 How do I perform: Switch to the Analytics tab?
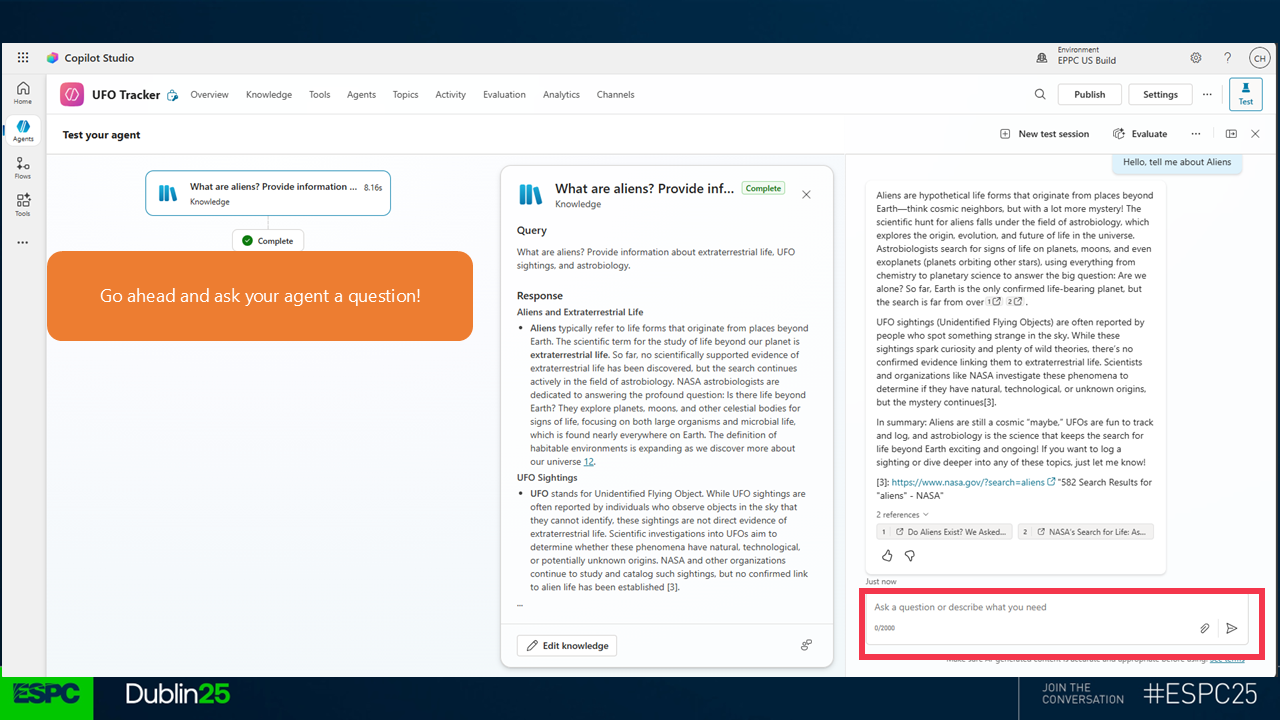pyautogui.click(x=561, y=95)
